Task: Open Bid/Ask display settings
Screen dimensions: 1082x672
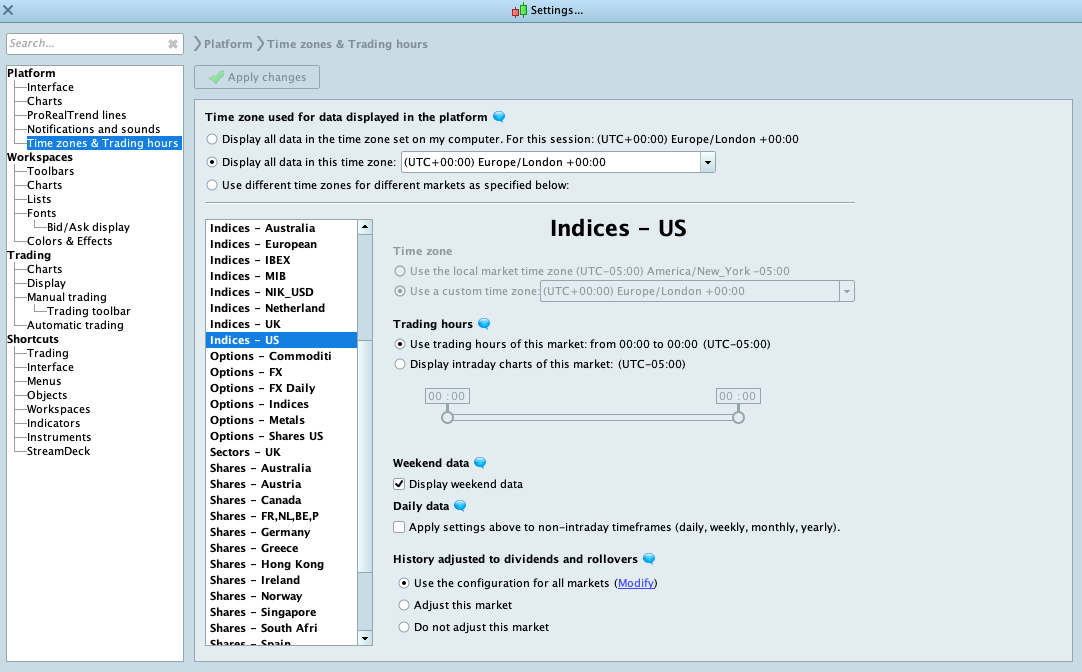Action: [88, 227]
